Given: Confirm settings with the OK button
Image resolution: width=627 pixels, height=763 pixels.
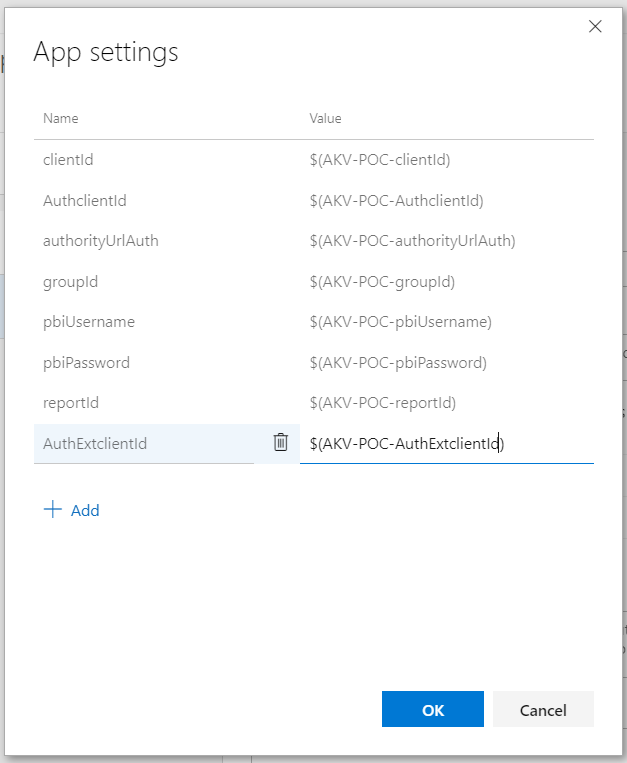Looking at the screenshot, I should click(x=432, y=709).
